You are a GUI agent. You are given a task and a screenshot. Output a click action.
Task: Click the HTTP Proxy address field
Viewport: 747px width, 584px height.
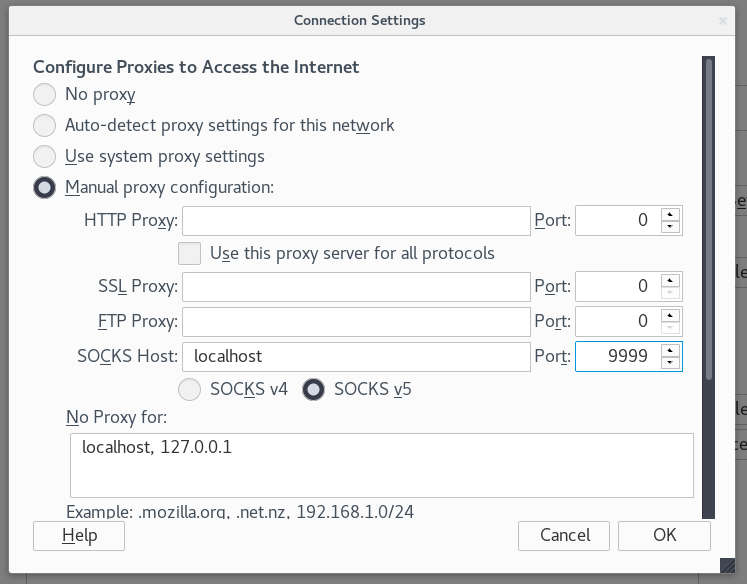356,221
